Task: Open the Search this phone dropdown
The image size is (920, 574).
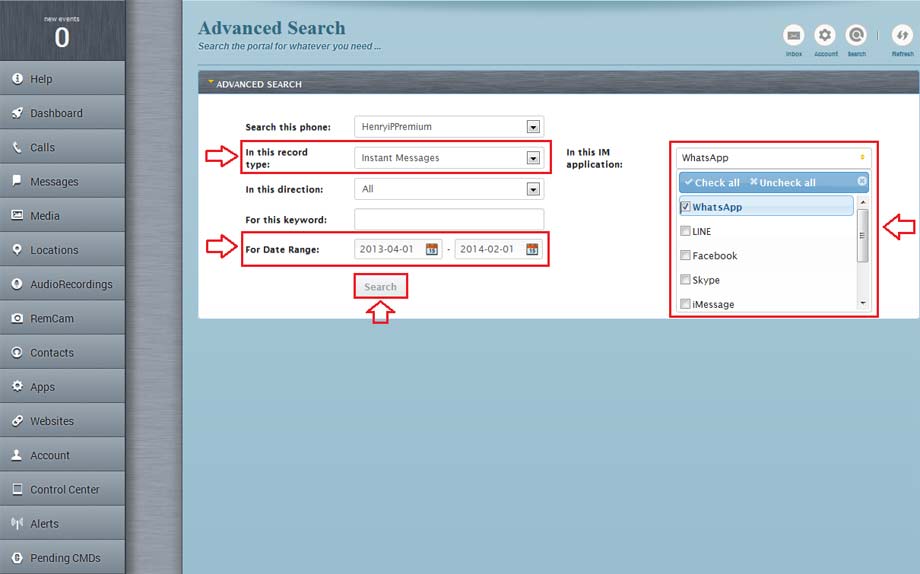Action: click(449, 126)
